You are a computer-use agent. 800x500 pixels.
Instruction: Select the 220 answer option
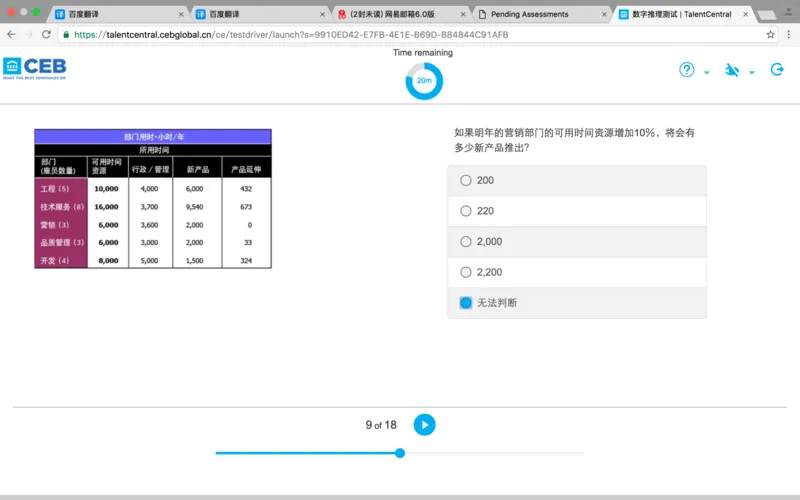click(577, 211)
